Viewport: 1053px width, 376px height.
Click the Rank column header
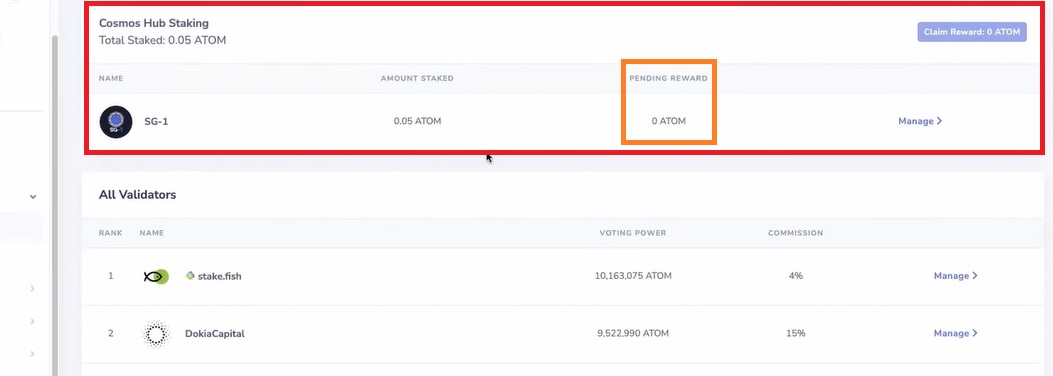(111, 233)
